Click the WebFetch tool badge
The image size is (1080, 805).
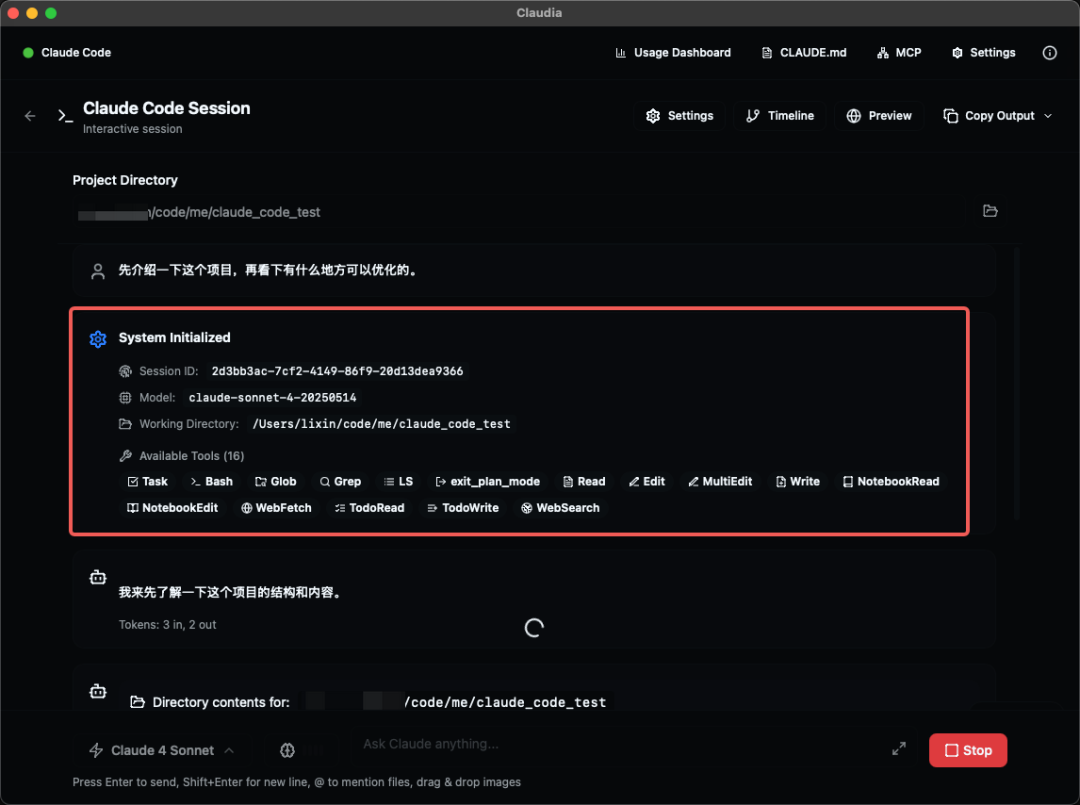(276, 508)
